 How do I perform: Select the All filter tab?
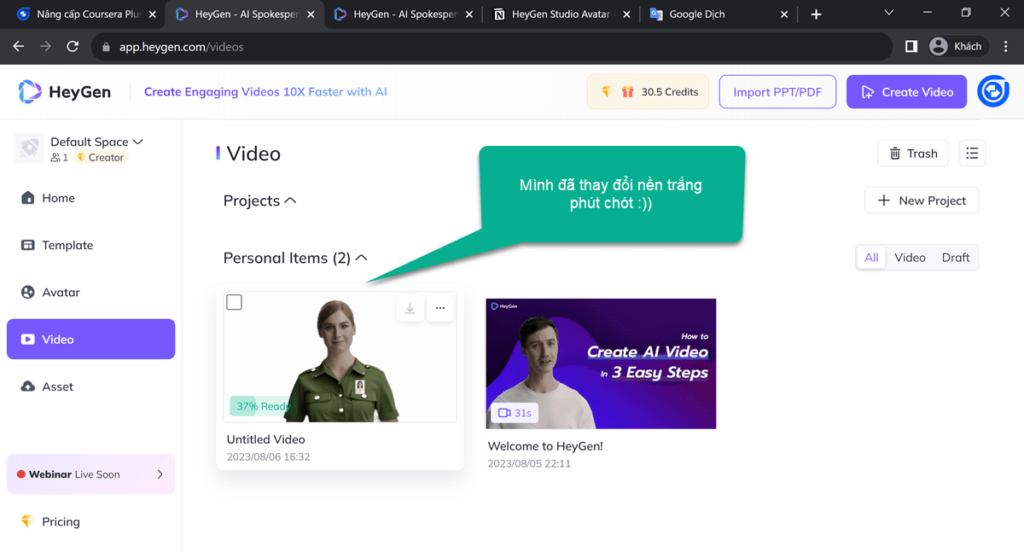(x=871, y=257)
